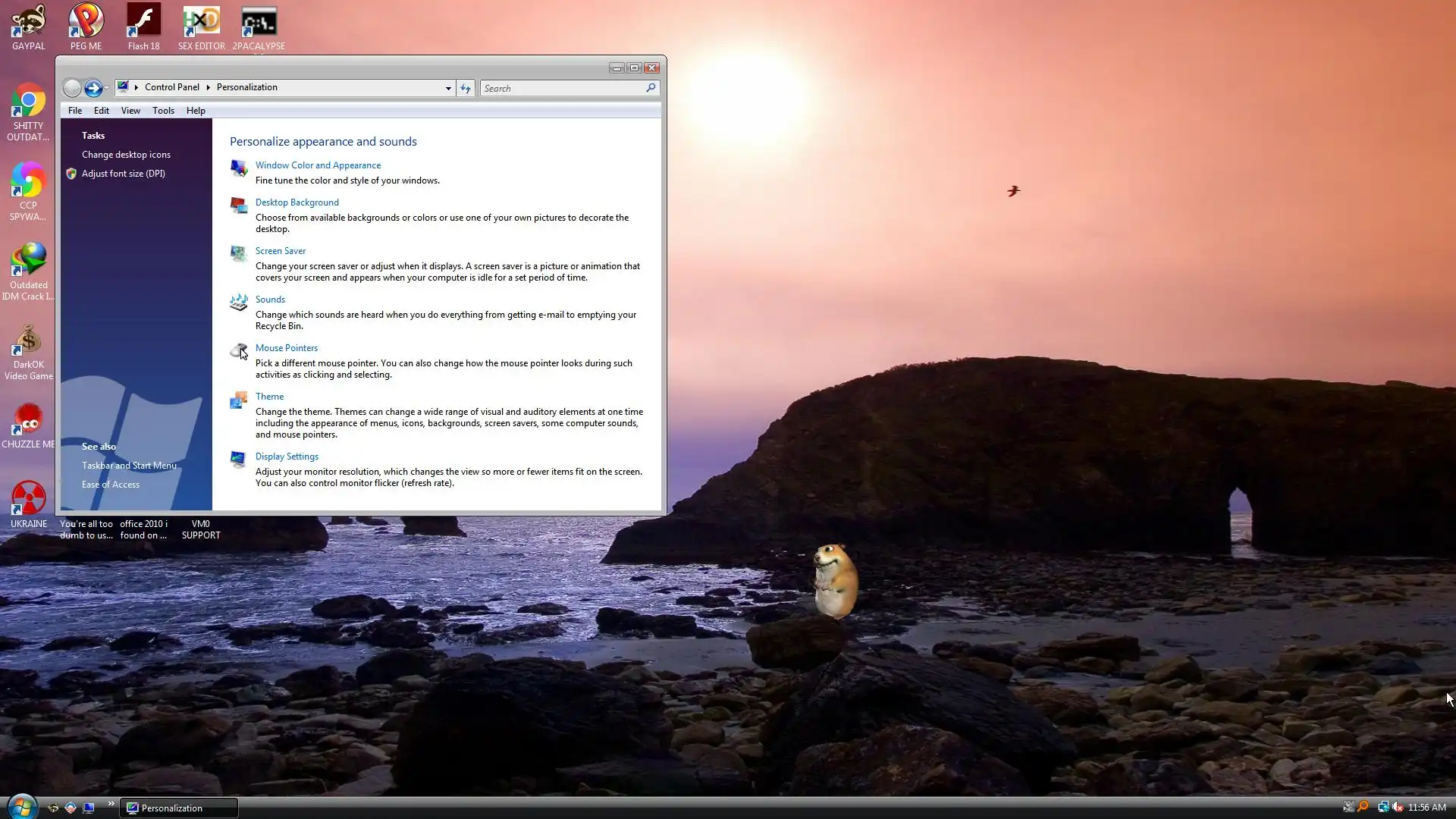The width and height of the screenshot is (1456, 819).
Task: Click the Theme icon
Action: click(x=239, y=399)
